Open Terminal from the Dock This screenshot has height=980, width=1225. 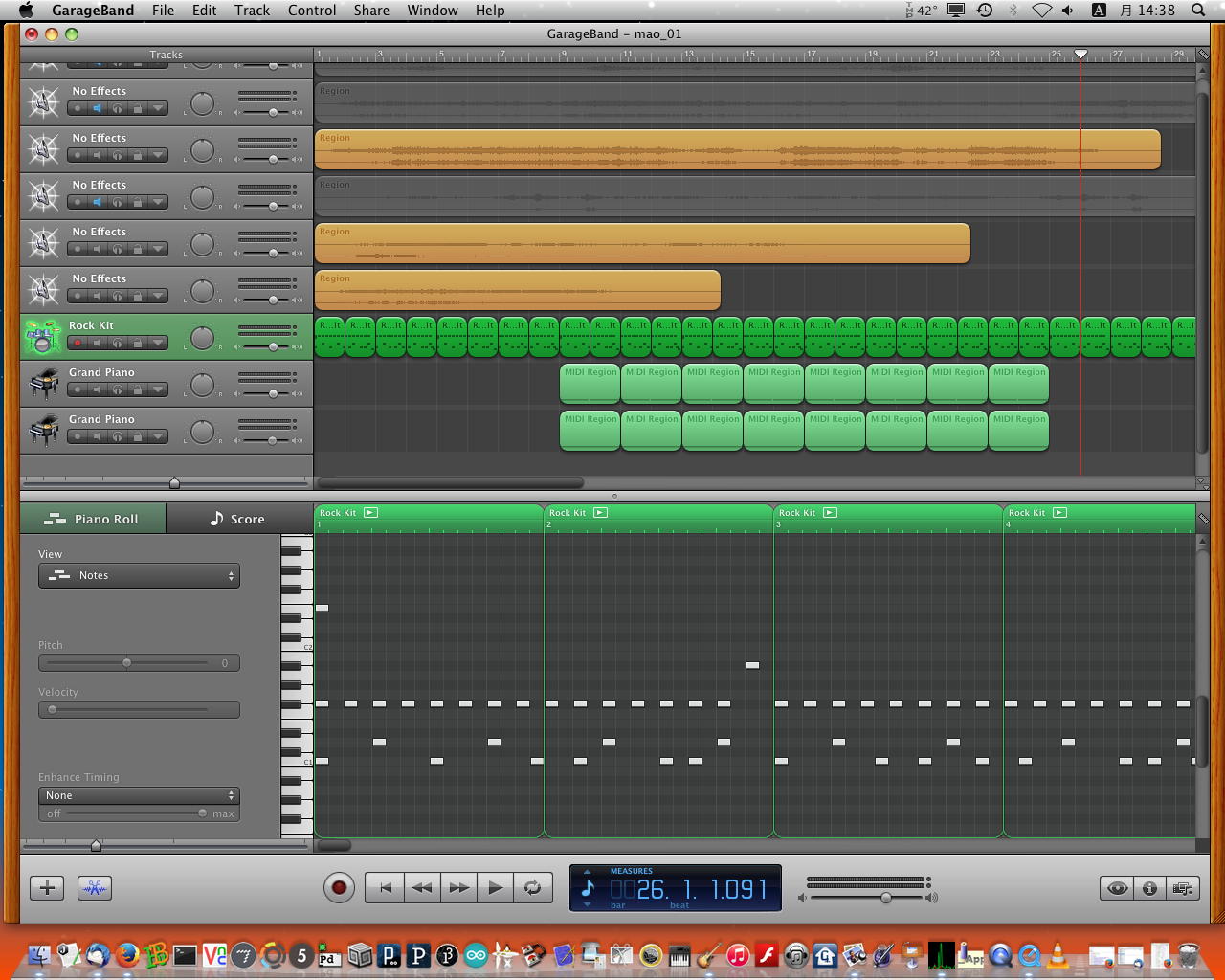[x=185, y=954]
